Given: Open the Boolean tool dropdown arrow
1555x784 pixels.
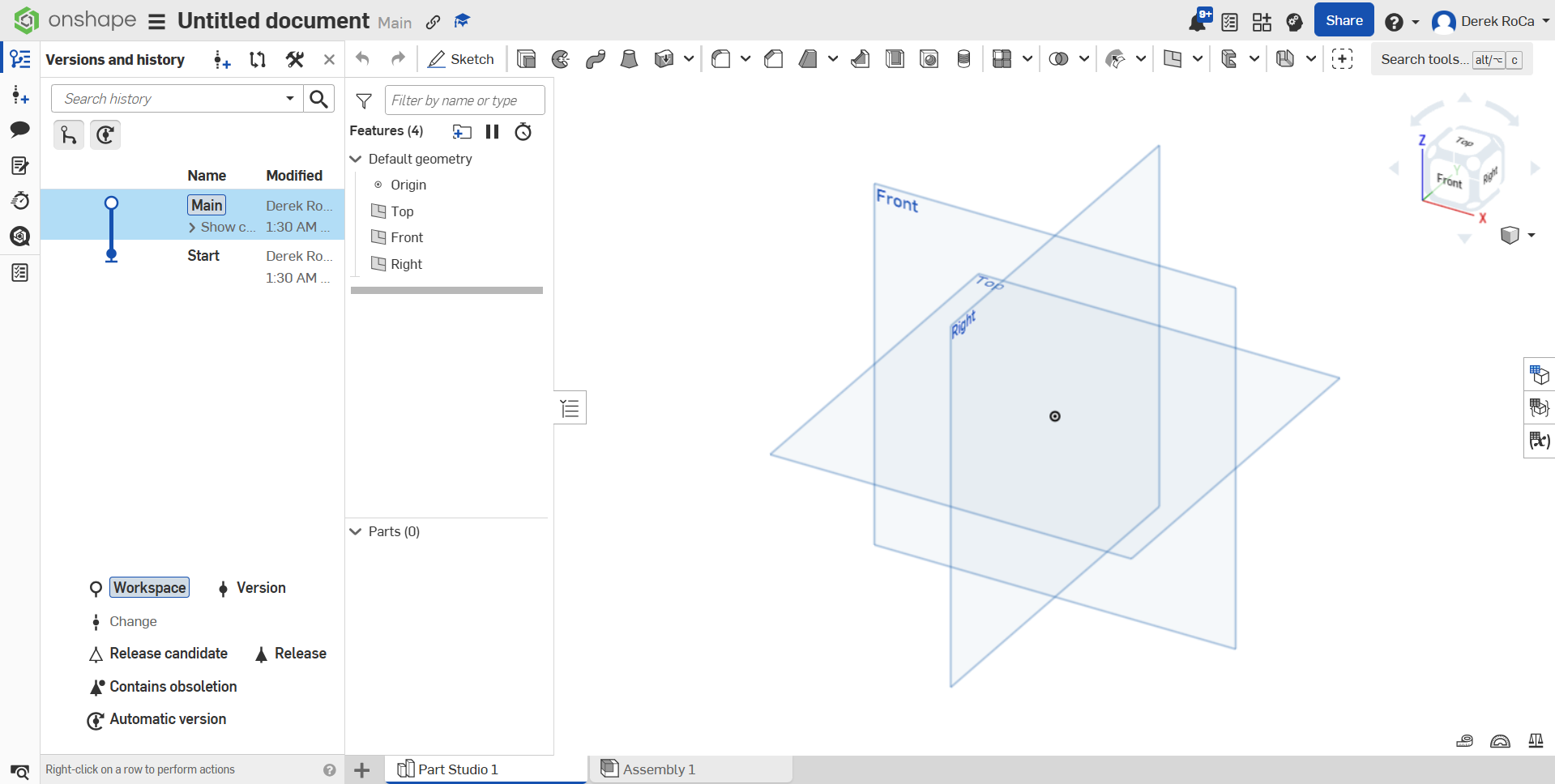Looking at the screenshot, I should click(x=1083, y=59).
